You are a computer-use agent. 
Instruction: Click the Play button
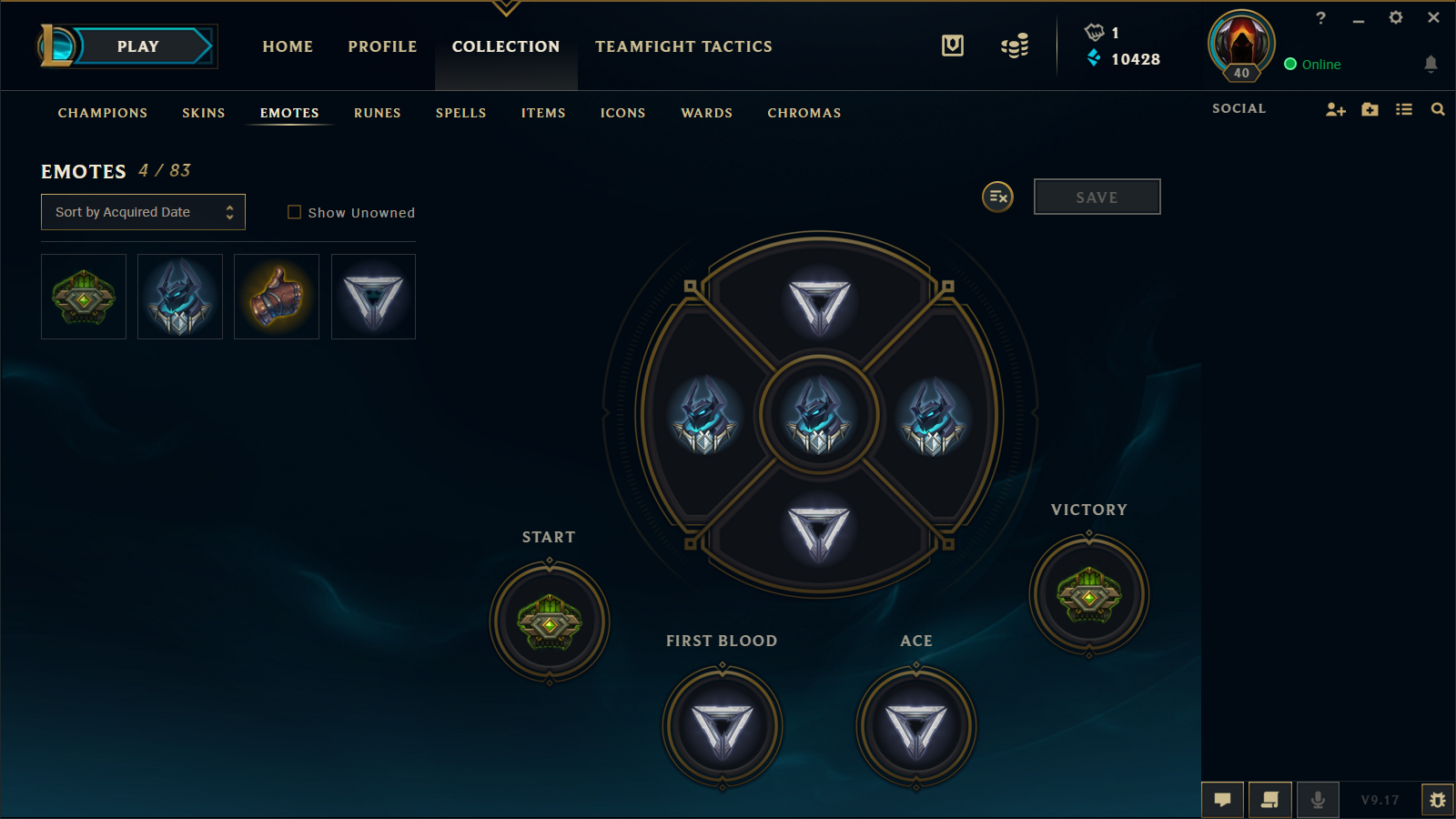[x=138, y=46]
